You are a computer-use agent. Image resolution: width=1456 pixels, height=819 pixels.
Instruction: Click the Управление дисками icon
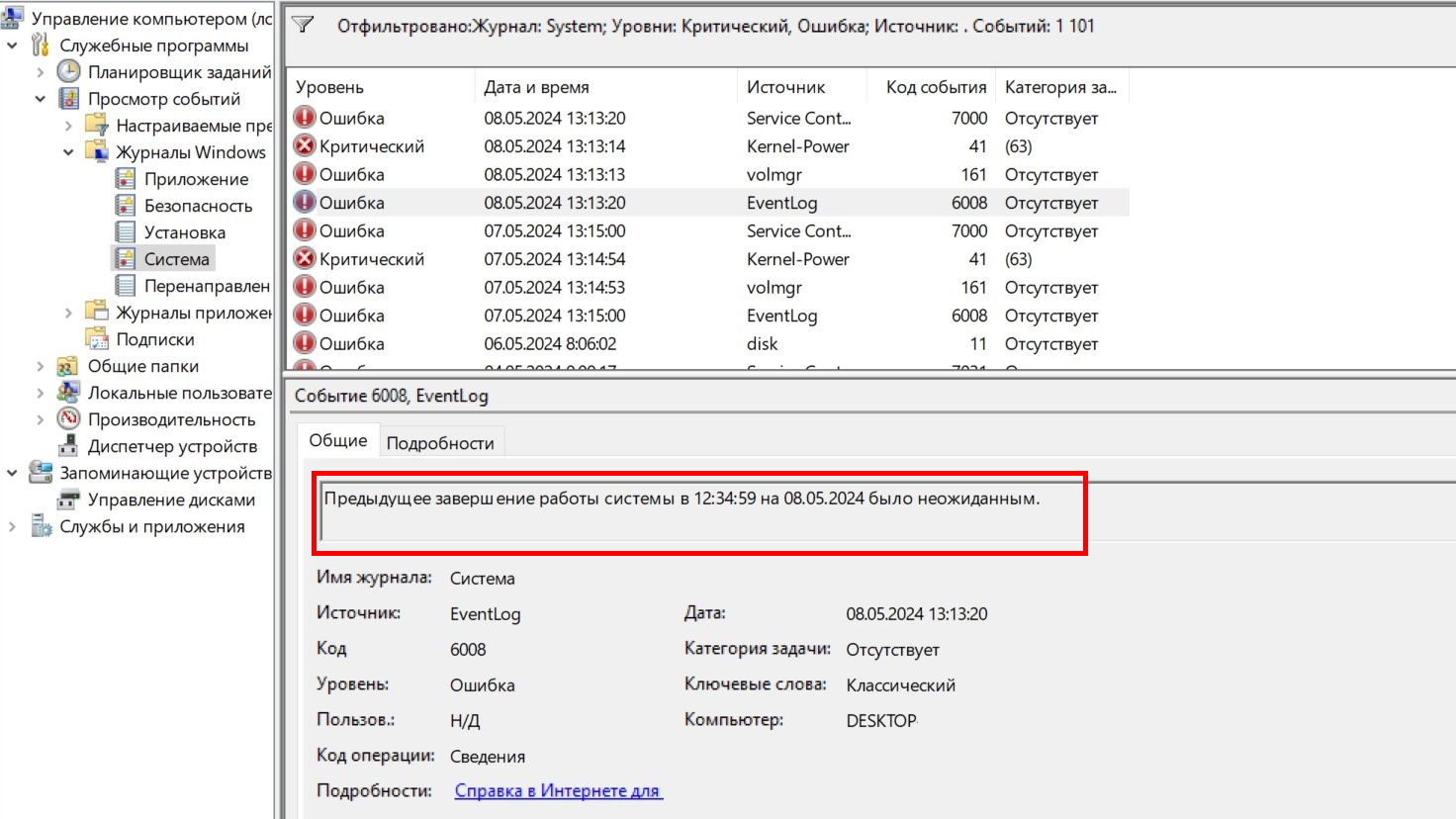(68, 499)
